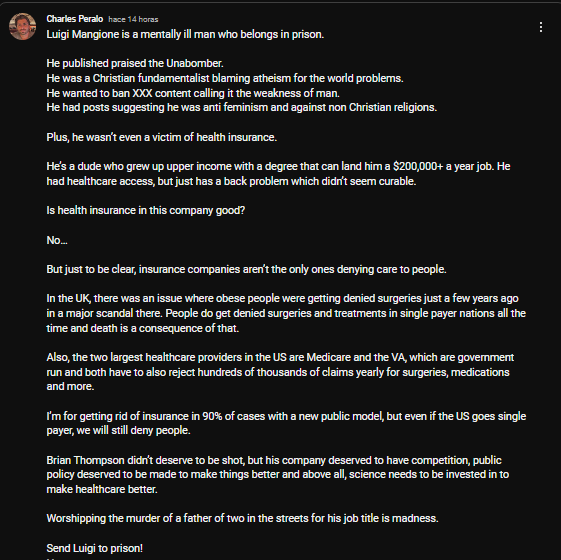Click the short 'No...' line

(x=57, y=240)
